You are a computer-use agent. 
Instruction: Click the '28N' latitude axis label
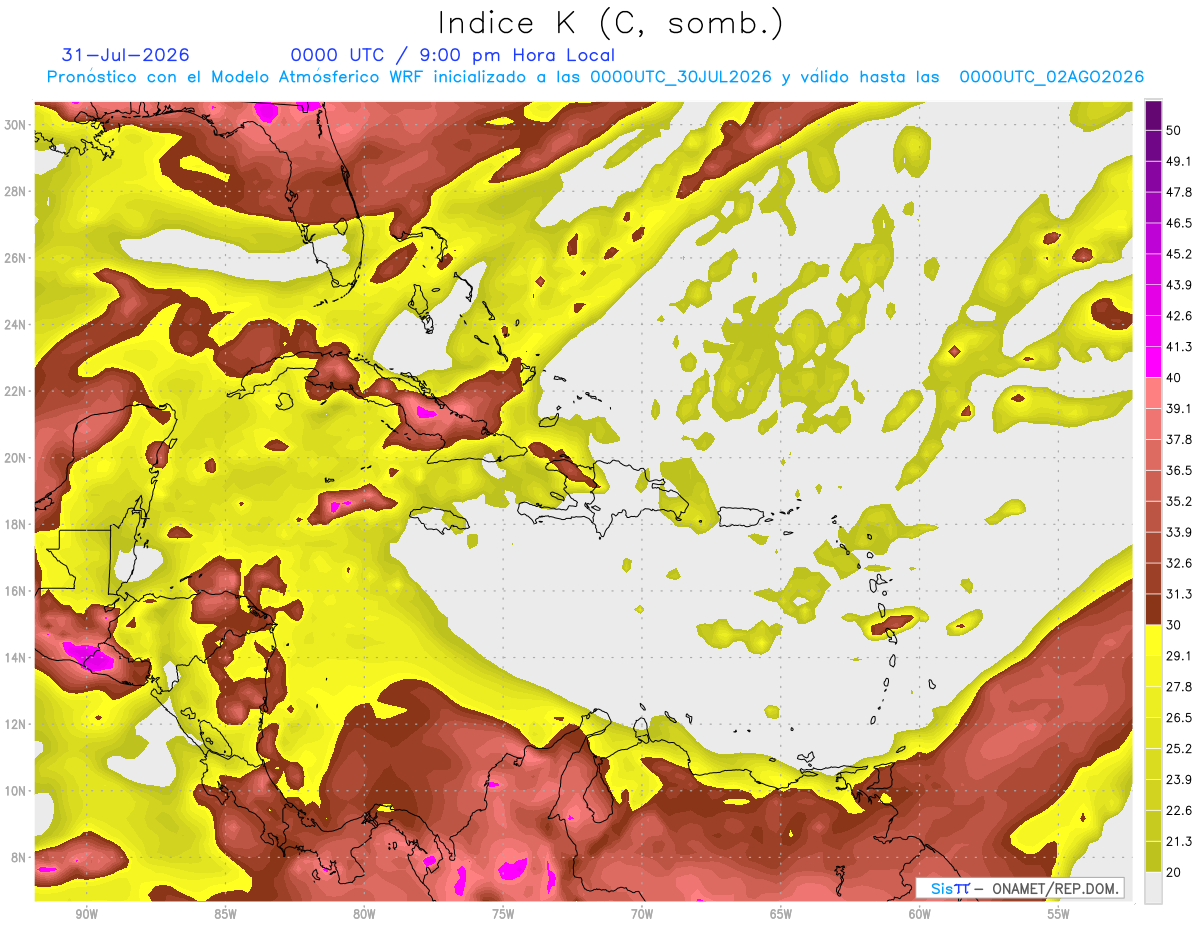pos(15,191)
